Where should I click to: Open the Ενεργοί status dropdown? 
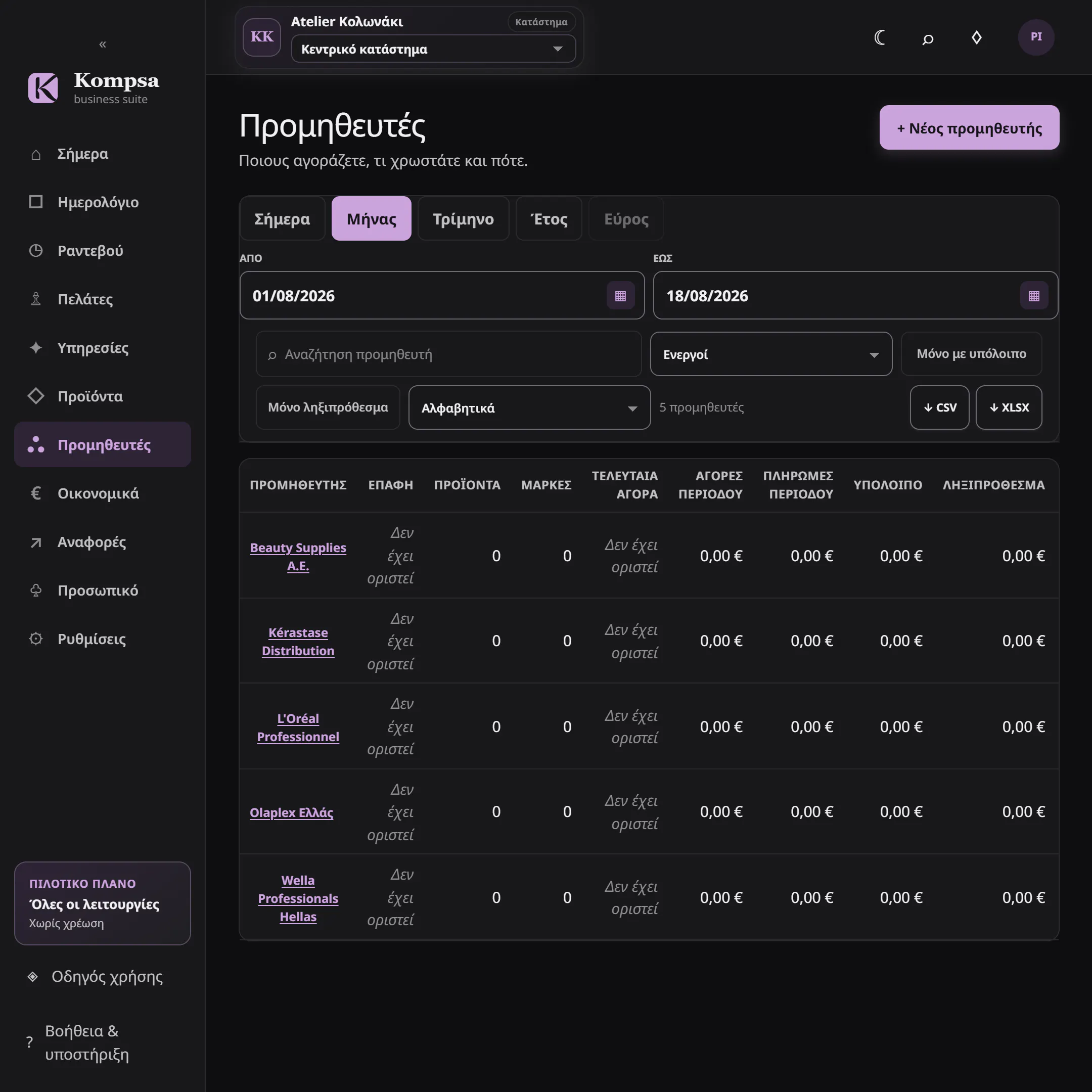(x=771, y=354)
